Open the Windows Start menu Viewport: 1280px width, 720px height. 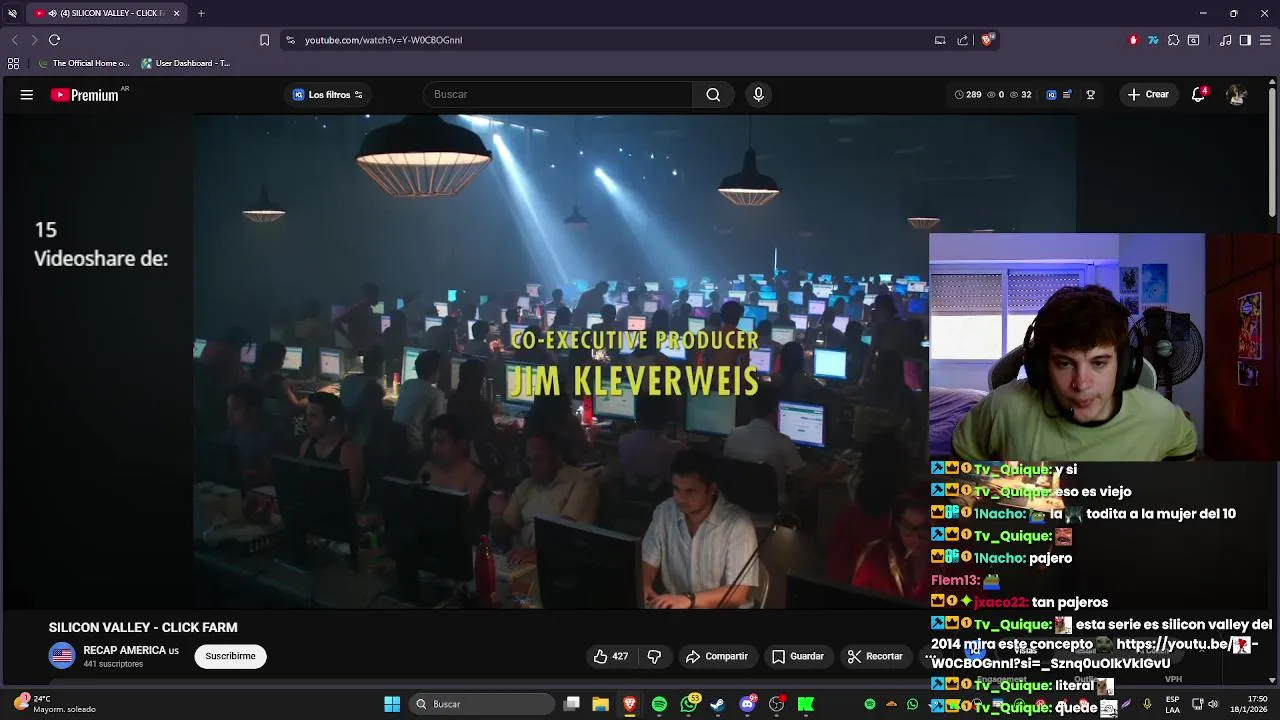(x=392, y=704)
